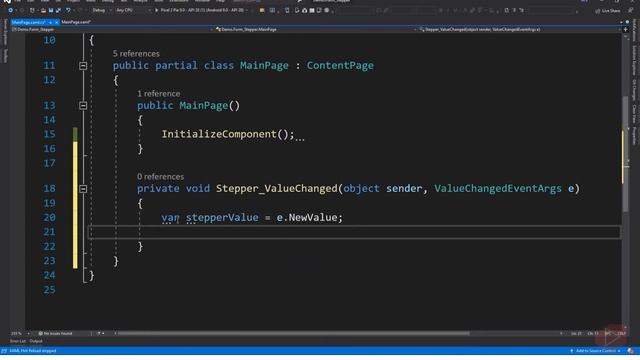640x360 pixels.
Task: Open the Error List panel tab
Action: (18, 341)
